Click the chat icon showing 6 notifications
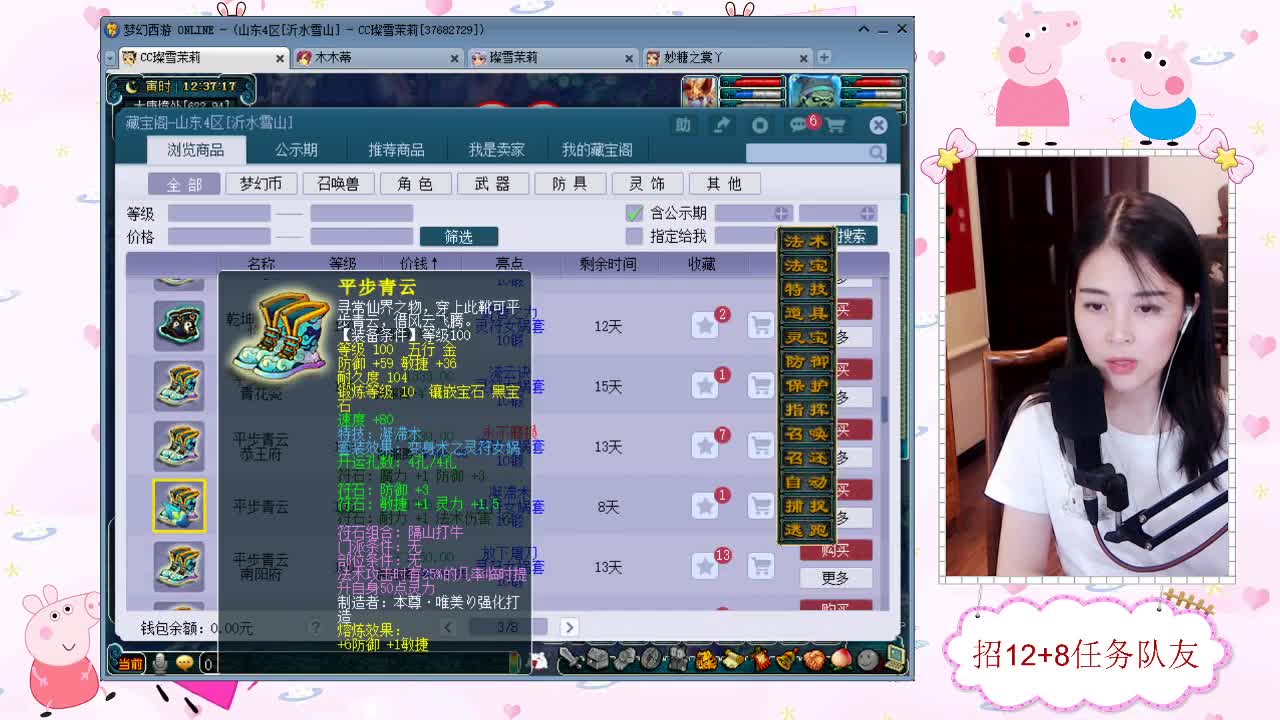The image size is (1280, 720). point(800,125)
